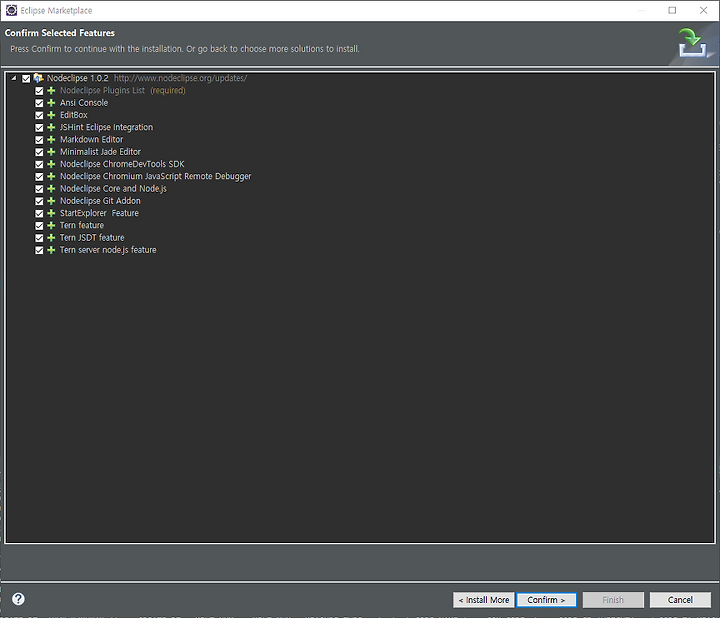Proceed with the Confirm button
Viewport: 720px width, 618px height.
(x=546, y=600)
